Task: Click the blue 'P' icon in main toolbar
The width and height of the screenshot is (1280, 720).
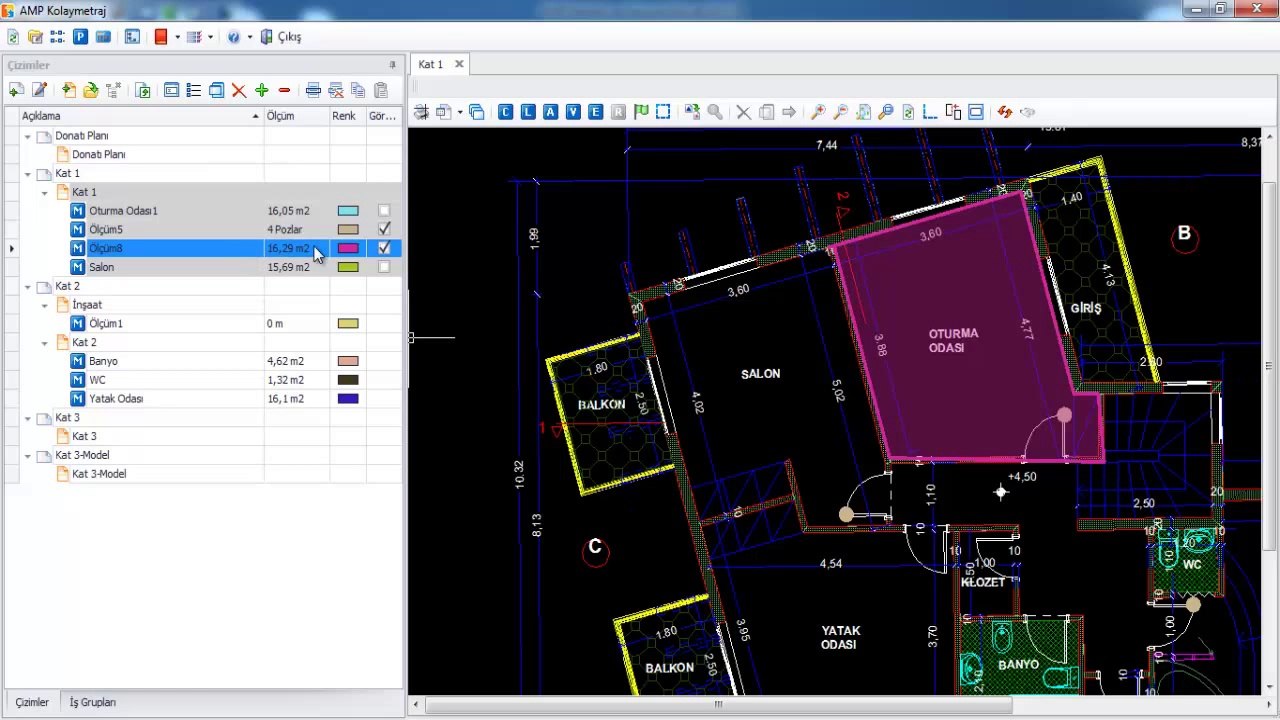Action: (x=80, y=37)
